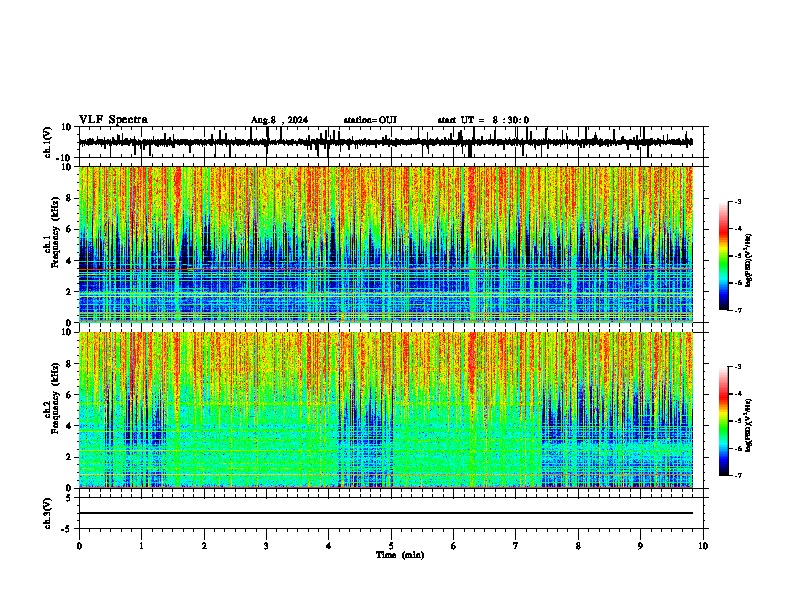Click the "8" kHz tick on ch.1 frequency axis

(69, 198)
